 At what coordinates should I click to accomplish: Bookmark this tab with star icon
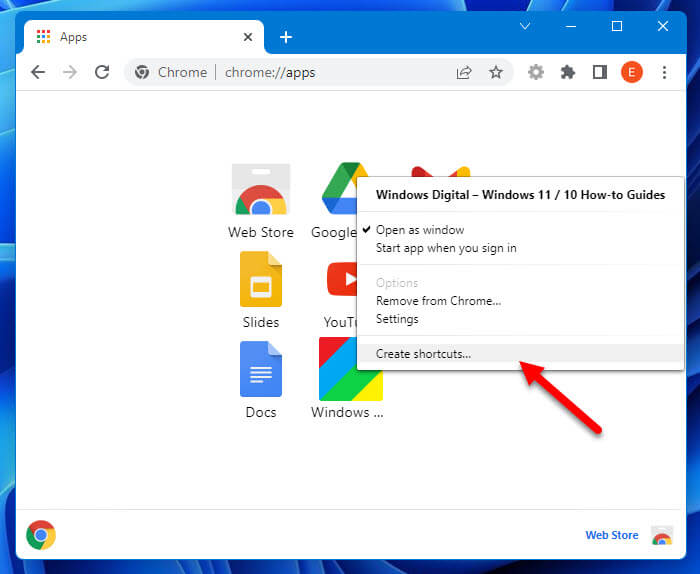[496, 72]
